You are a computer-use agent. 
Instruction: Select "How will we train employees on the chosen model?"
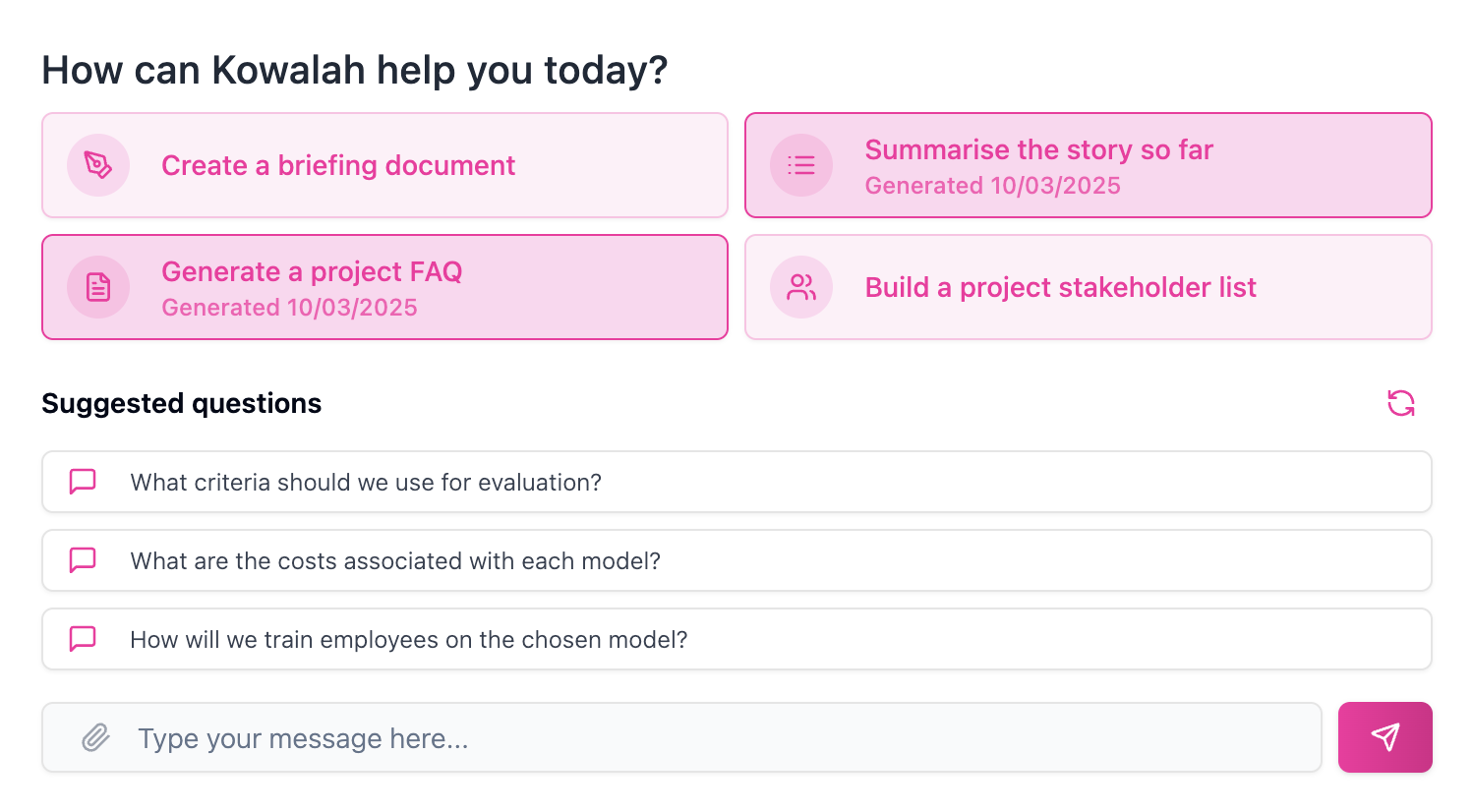click(409, 639)
